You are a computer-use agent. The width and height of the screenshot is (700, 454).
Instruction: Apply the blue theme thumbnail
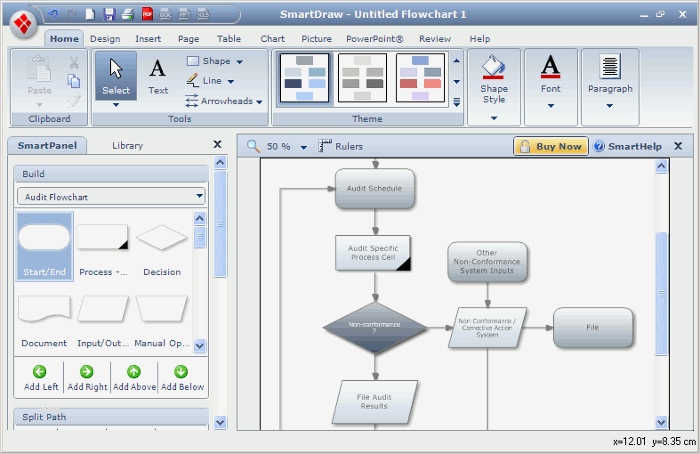tap(304, 78)
